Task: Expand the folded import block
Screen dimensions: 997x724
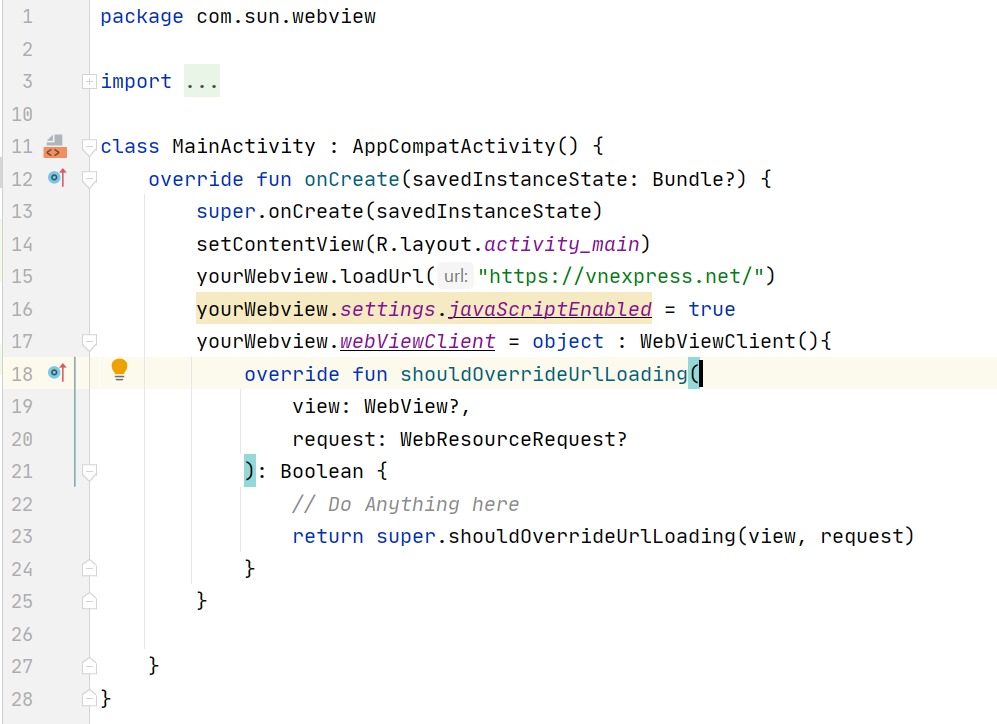Action: 89,81
